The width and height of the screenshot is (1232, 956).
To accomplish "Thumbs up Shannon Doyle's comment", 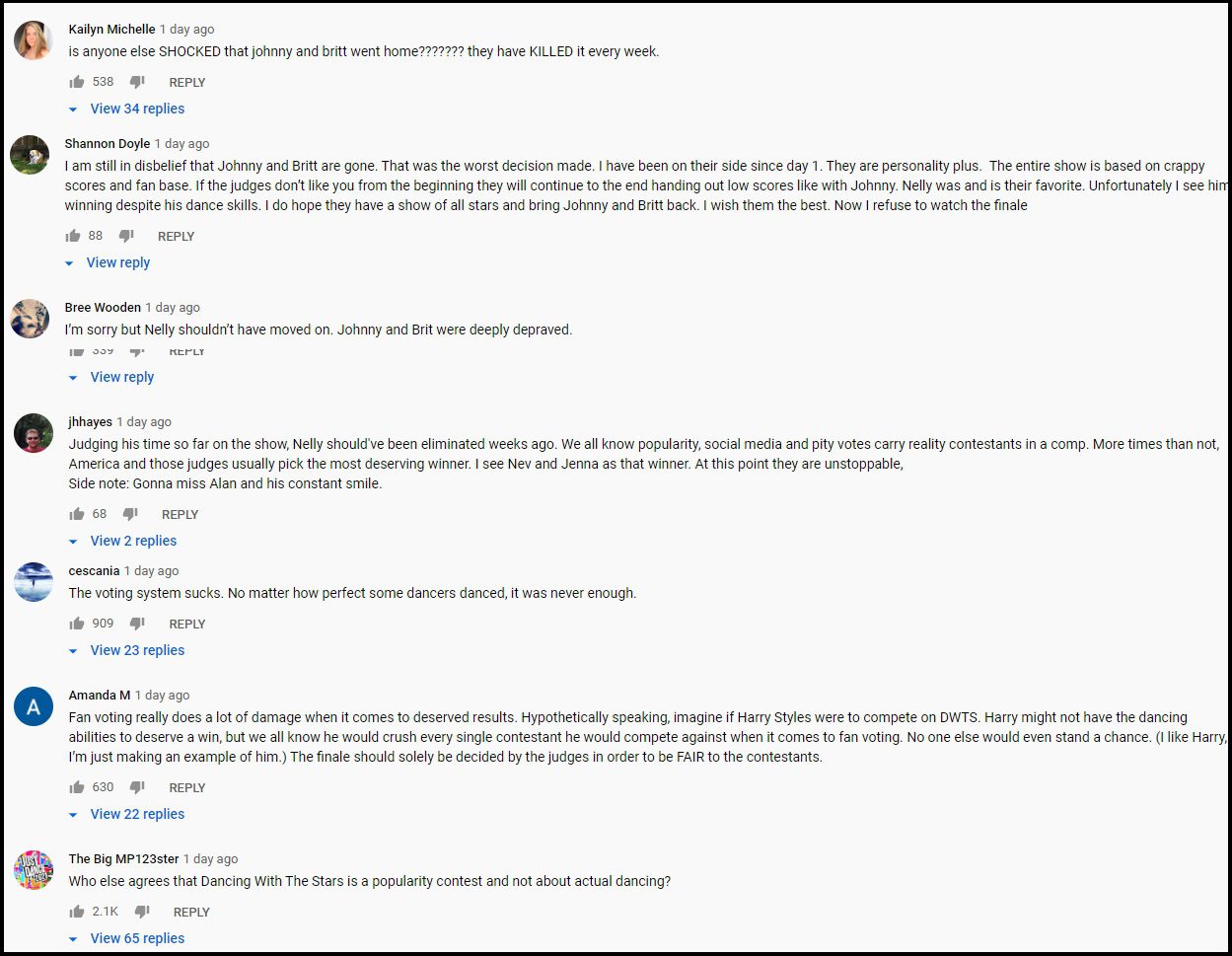I will pos(73,236).
